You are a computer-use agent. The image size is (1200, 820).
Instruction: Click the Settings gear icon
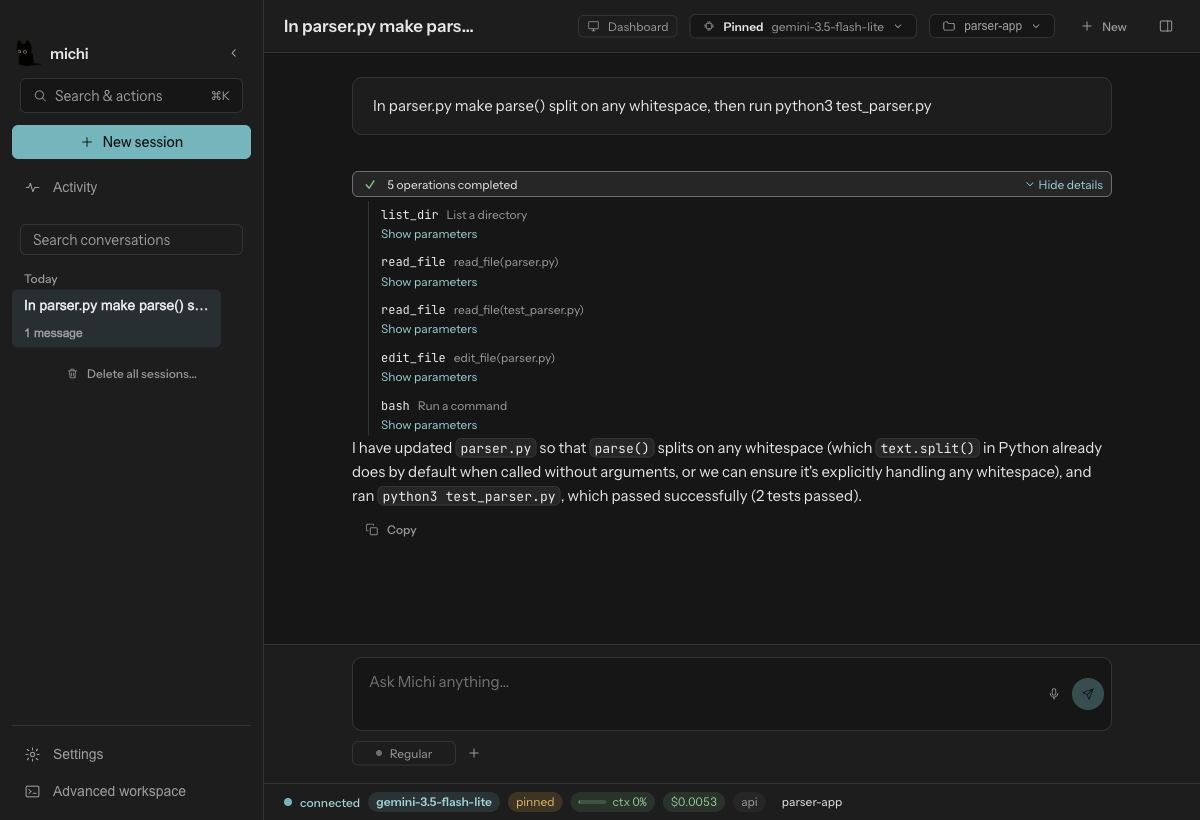coord(33,754)
